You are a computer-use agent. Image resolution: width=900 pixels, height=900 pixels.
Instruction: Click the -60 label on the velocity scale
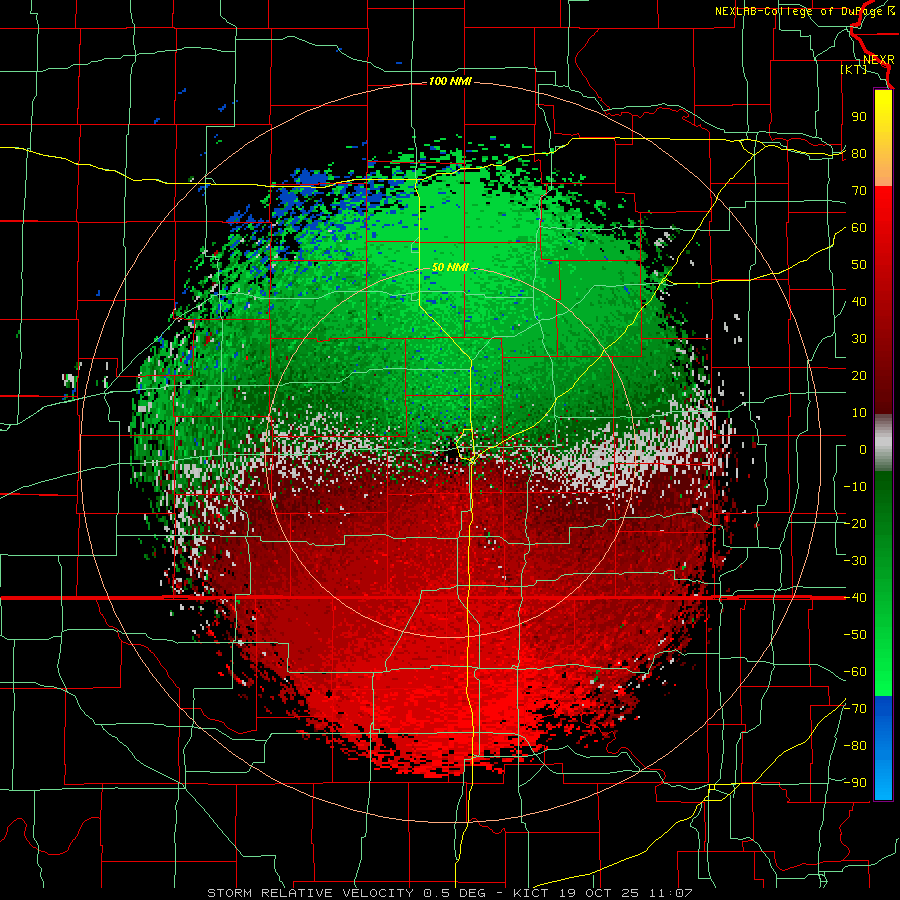(855, 672)
